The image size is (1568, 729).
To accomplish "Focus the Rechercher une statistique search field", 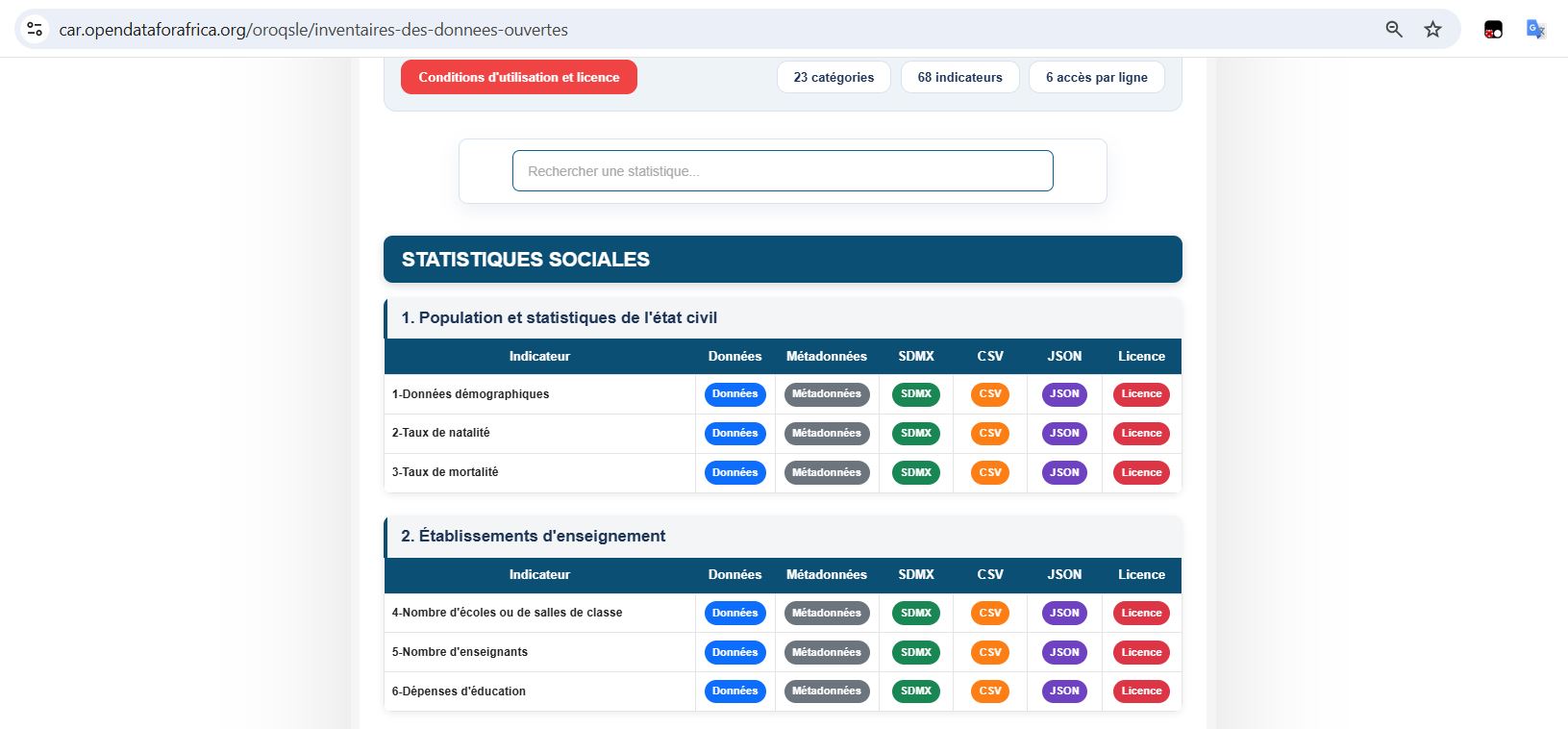I will (783, 170).
